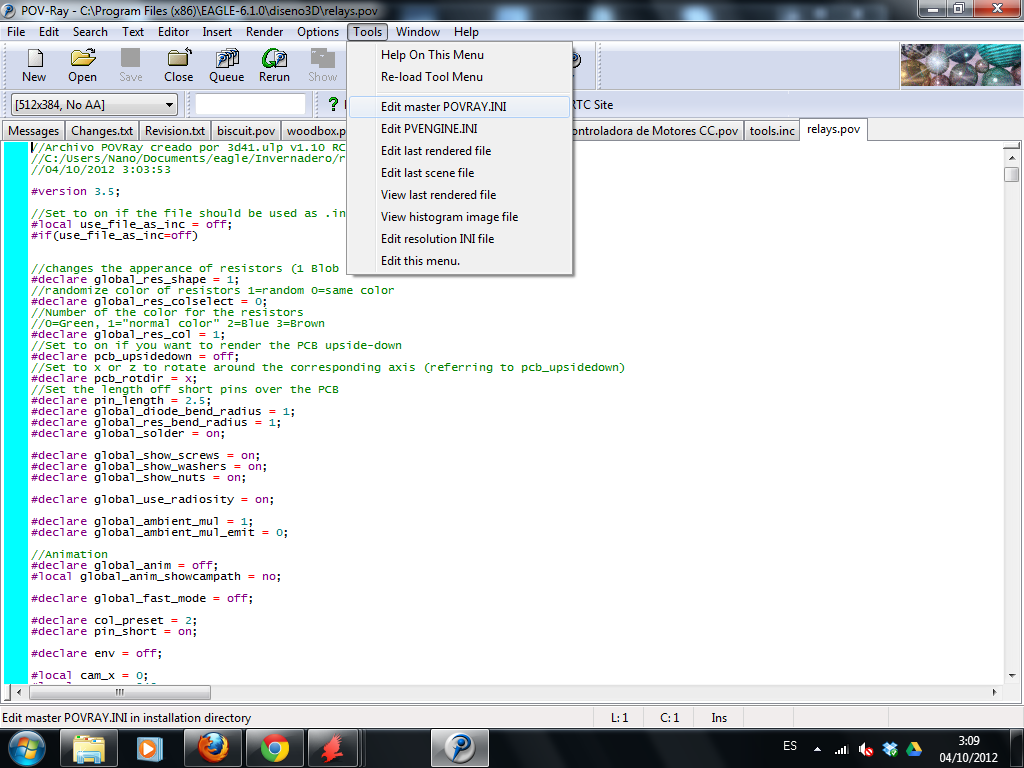The height and width of the screenshot is (768, 1024).
Task: Click the ES language indicator
Action: click(790, 746)
